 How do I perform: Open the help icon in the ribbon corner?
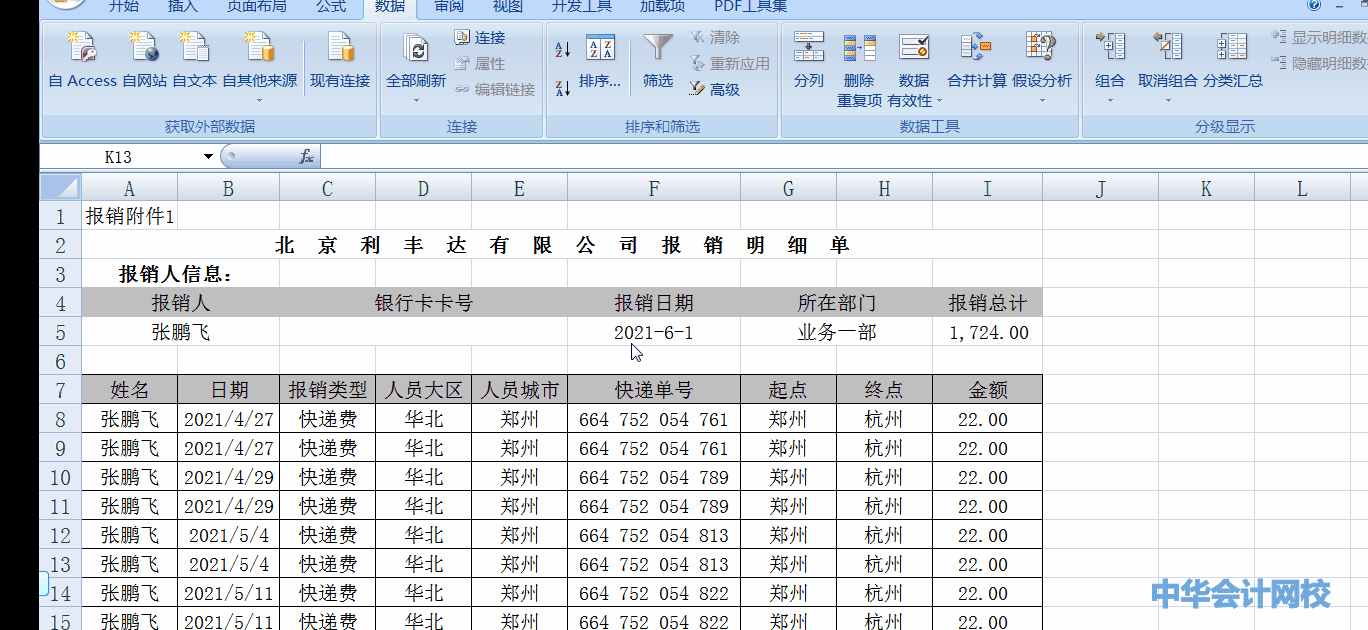tap(1313, 6)
